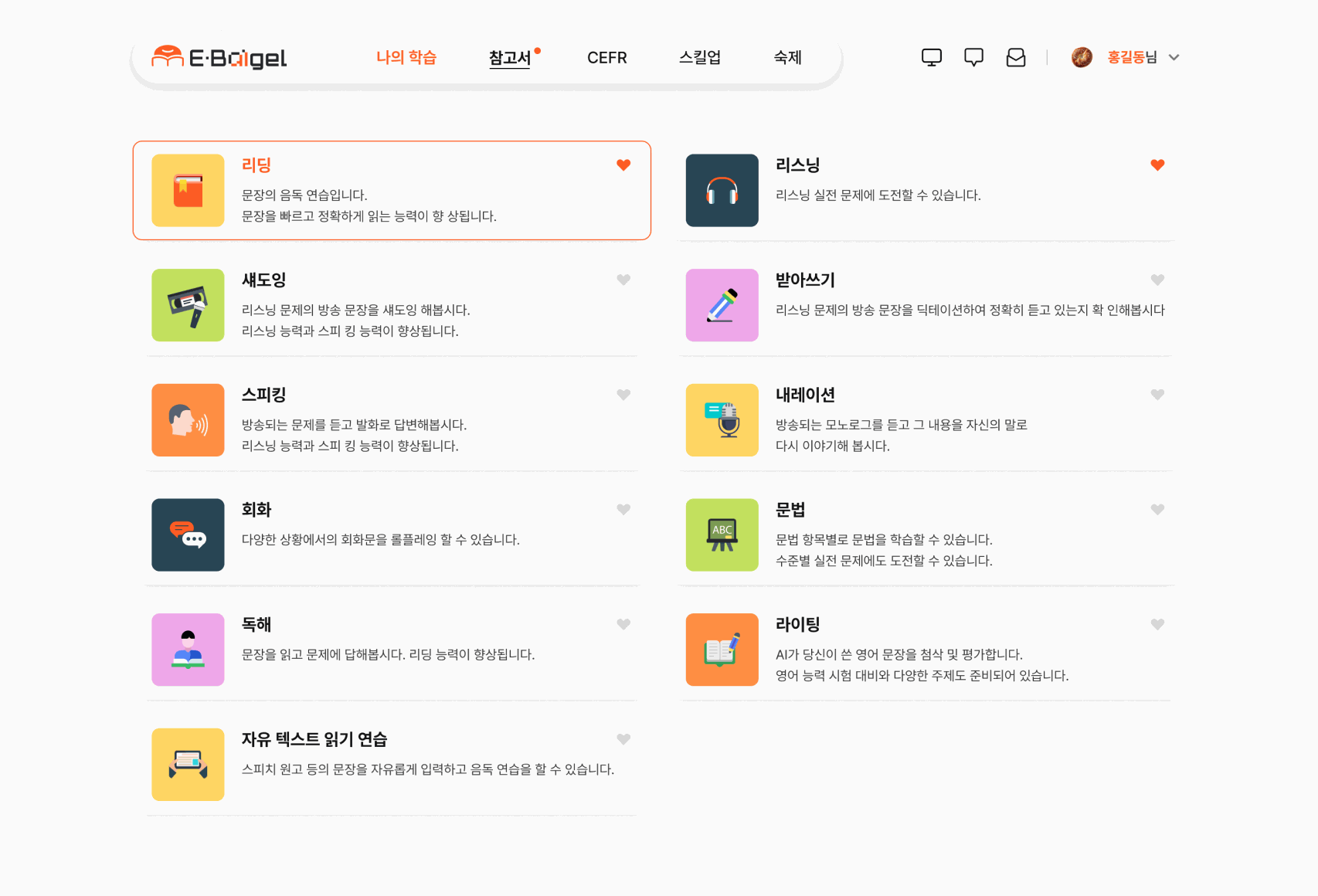The image size is (1318, 896).
Task: Click the user profile avatar photo
Action: [x=1082, y=56]
